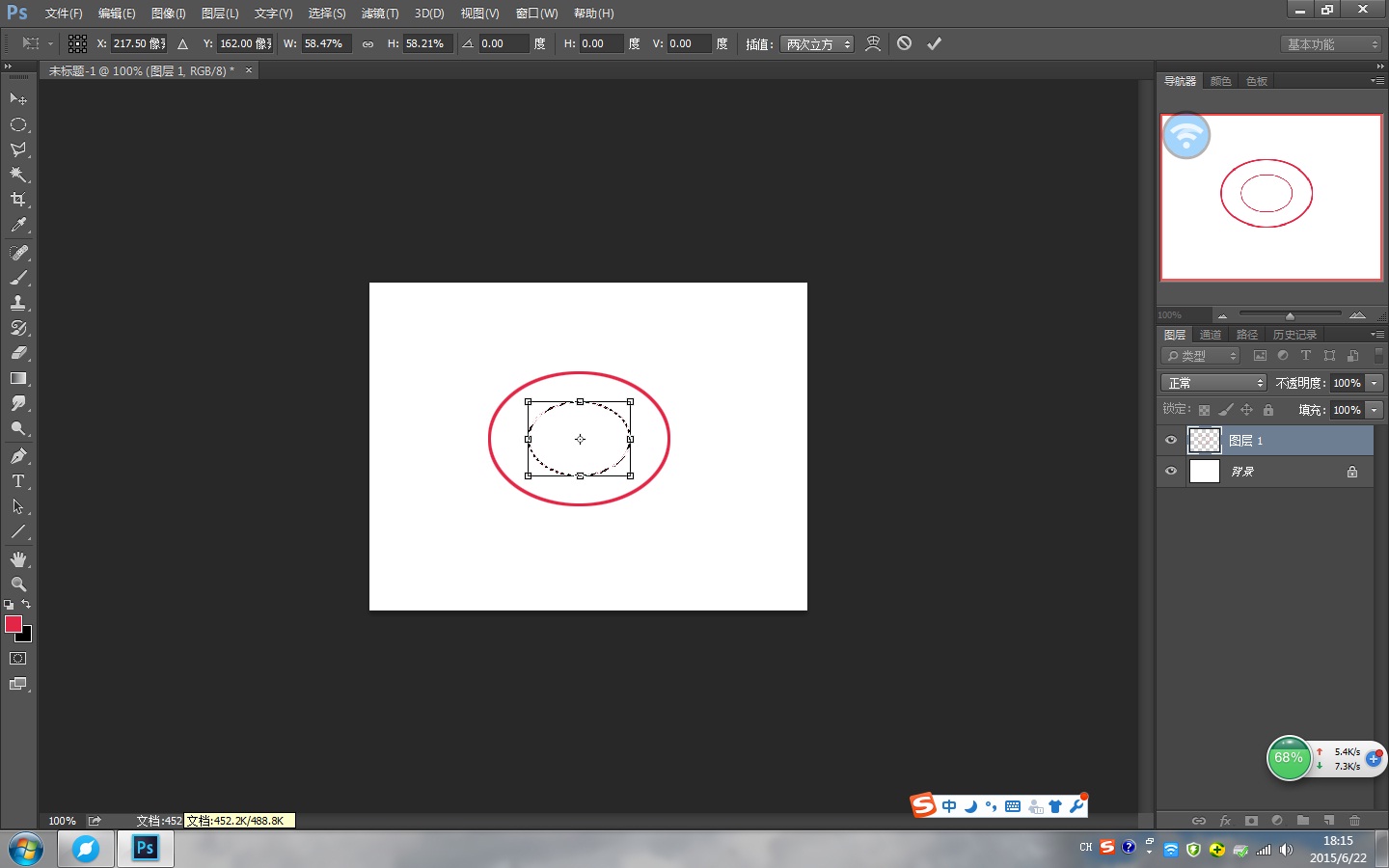1389x868 pixels.
Task: Select the Path Selection tool
Action: (18, 506)
